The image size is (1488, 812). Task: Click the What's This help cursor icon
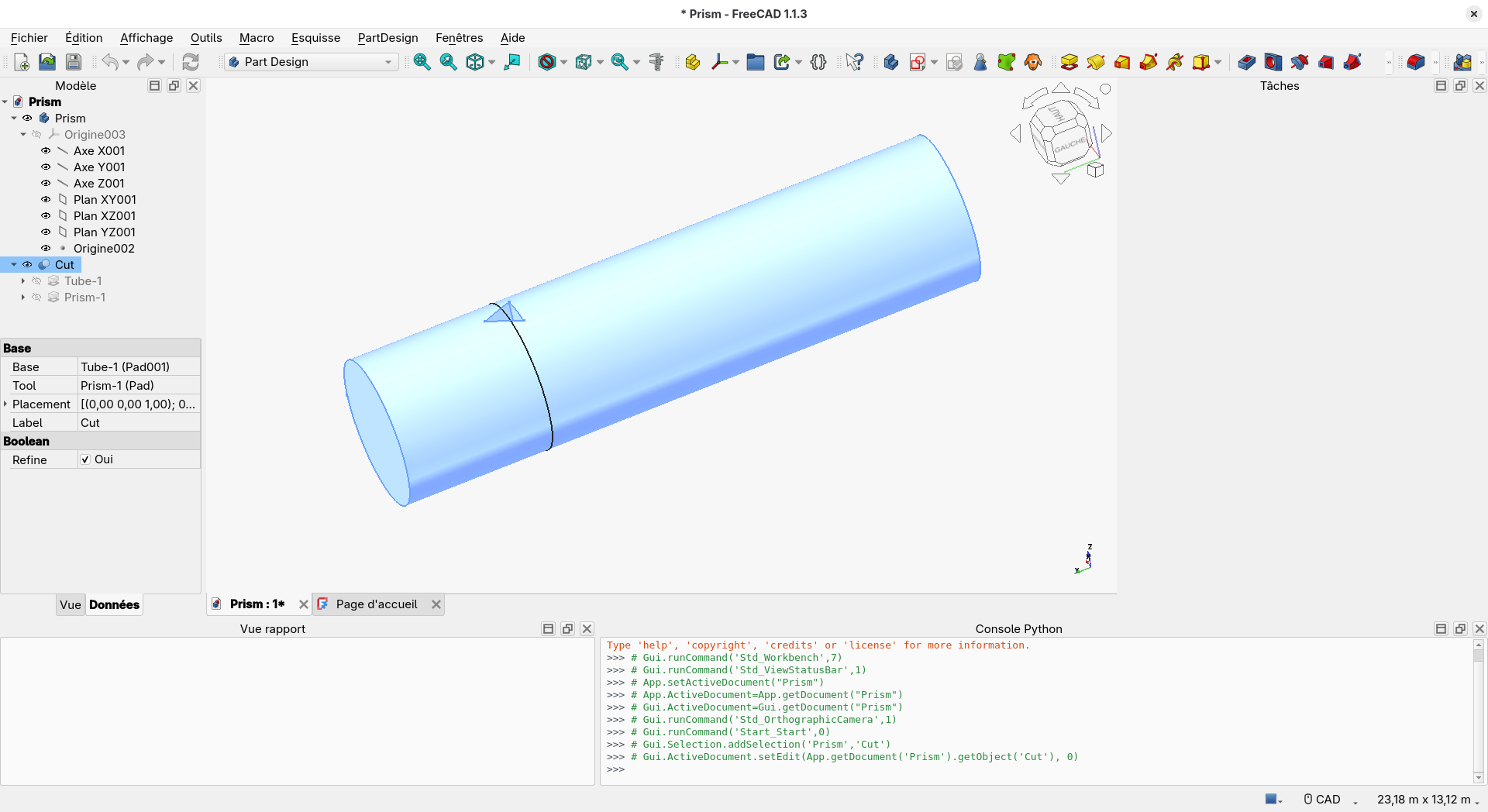tap(854, 62)
